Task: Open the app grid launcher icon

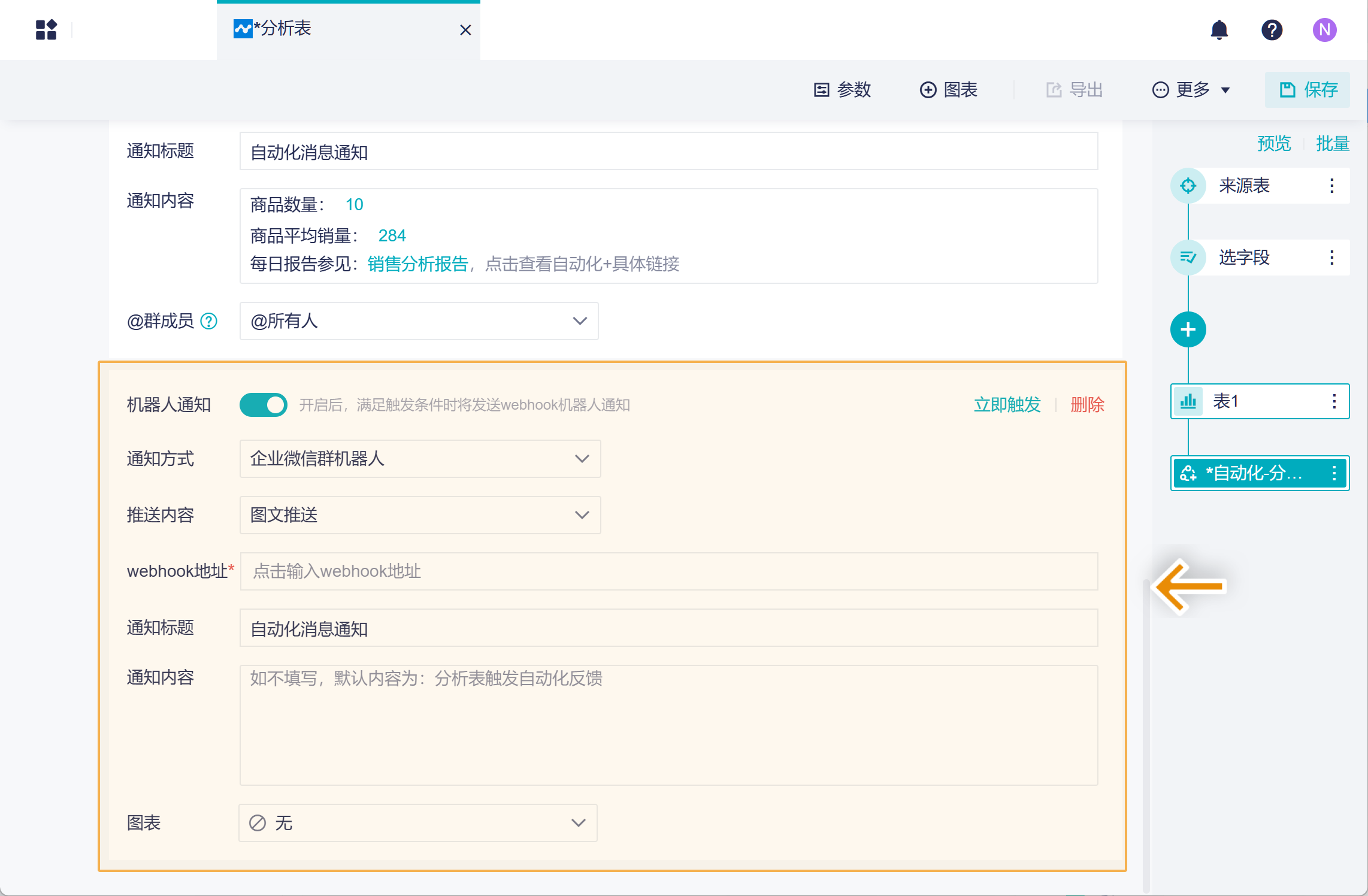Action: click(46, 29)
